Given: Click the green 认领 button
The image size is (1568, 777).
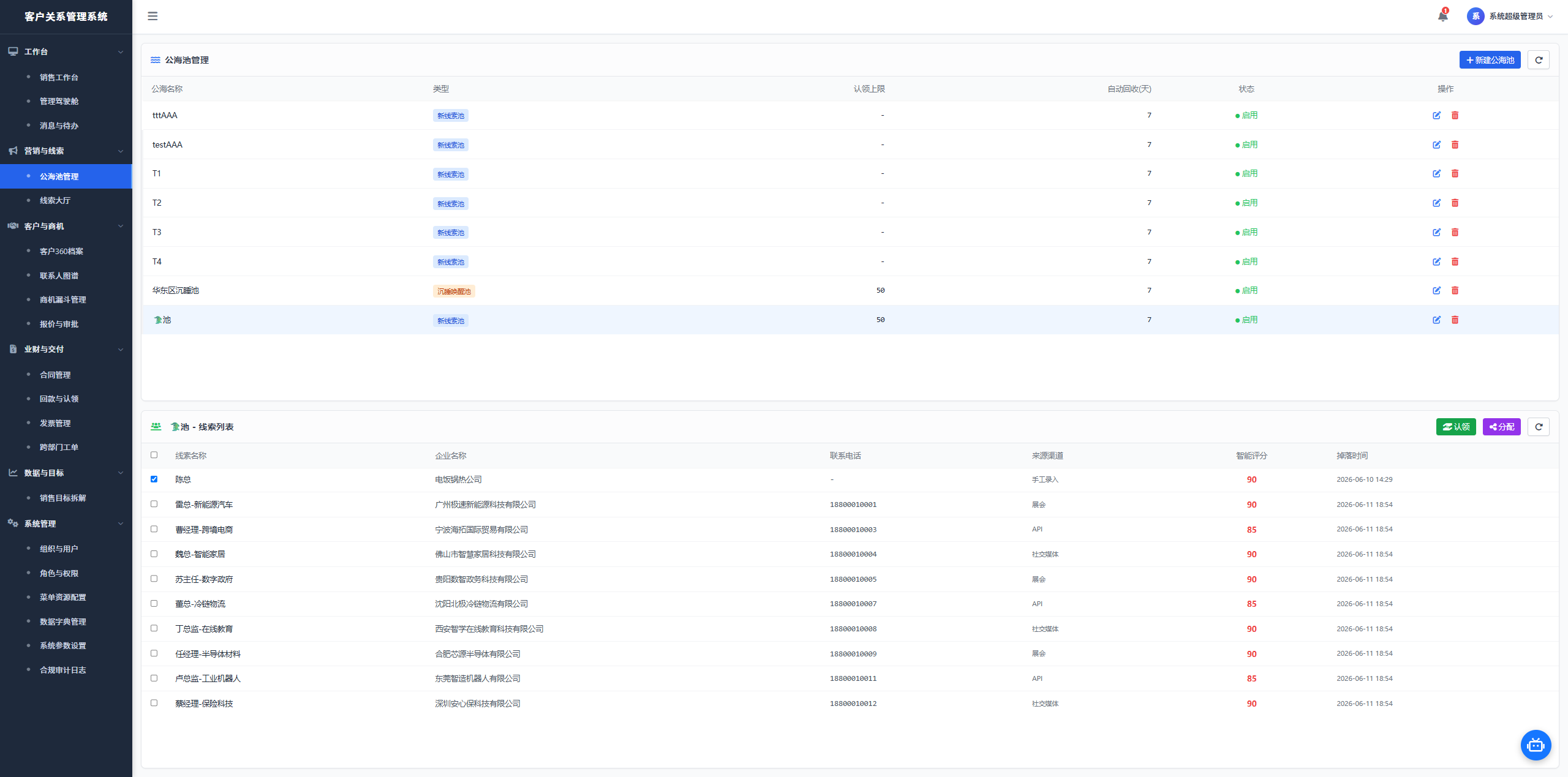Looking at the screenshot, I should 1456,427.
